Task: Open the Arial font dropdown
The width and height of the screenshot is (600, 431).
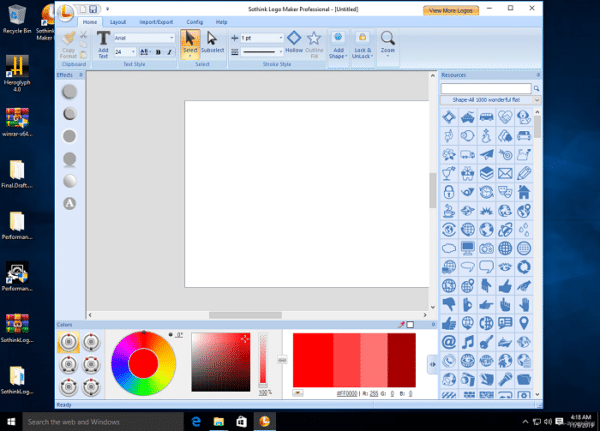Action: (x=172, y=38)
